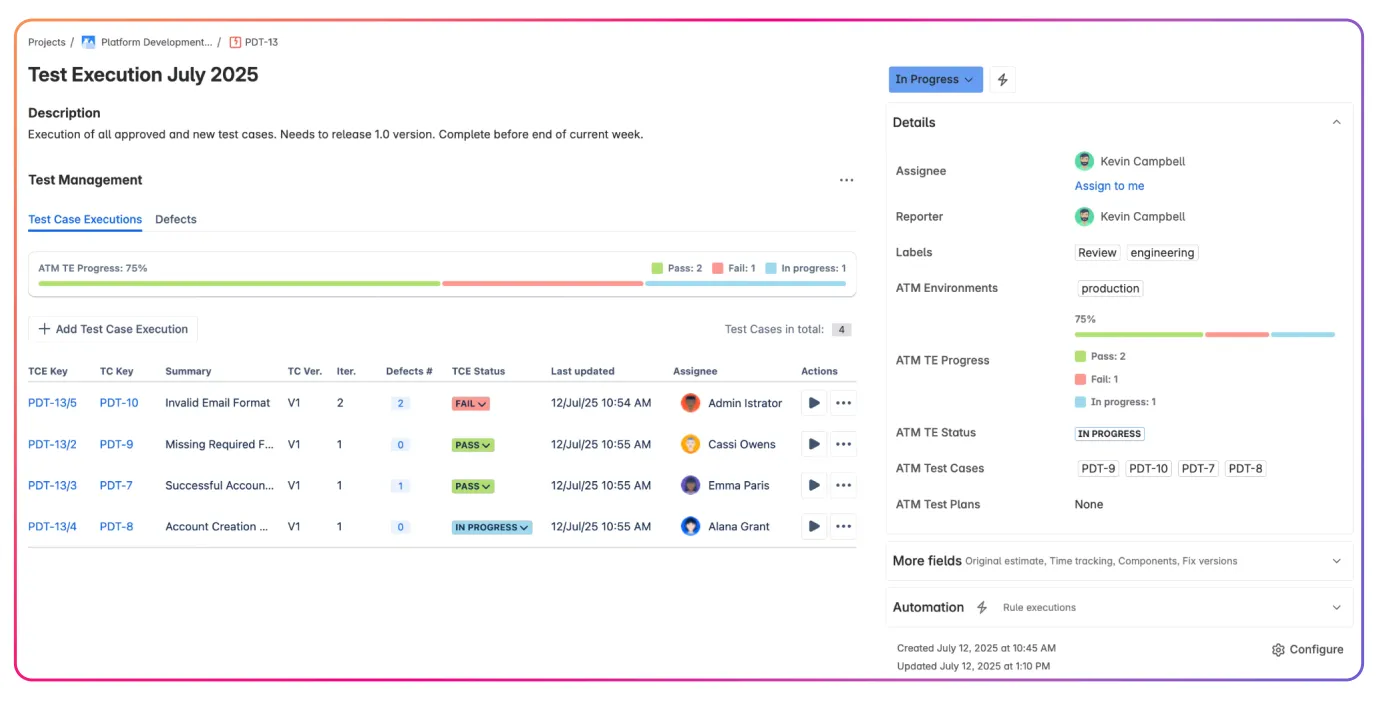Image resolution: width=1383 pixels, height=712 pixels.
Task: Run the Account Creation test execution
Action: point(813,526)
